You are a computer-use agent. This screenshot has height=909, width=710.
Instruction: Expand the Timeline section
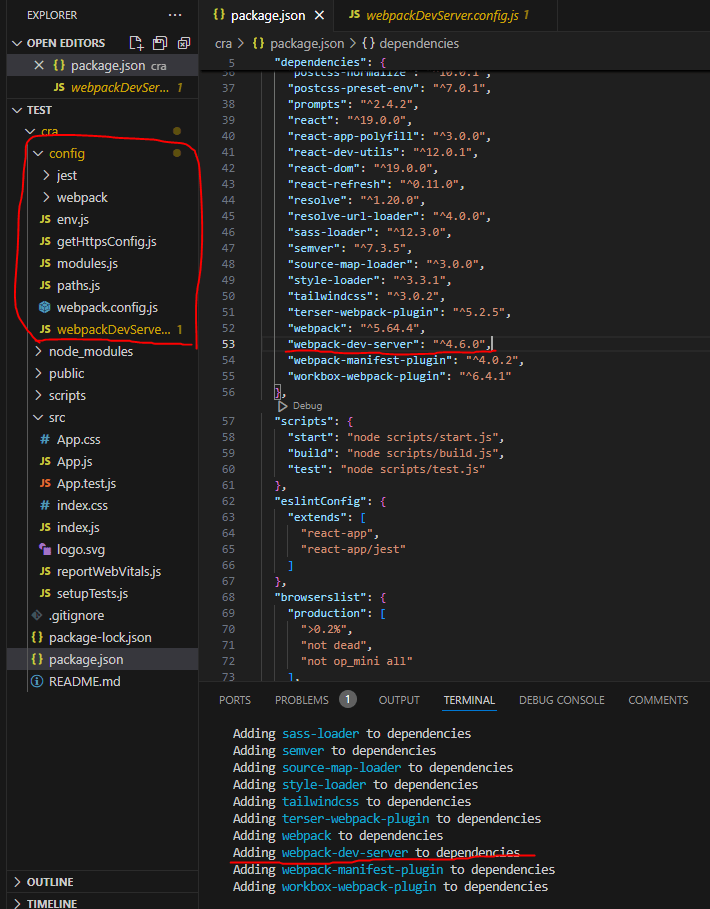pyautogui.click(x=52, y=903)
